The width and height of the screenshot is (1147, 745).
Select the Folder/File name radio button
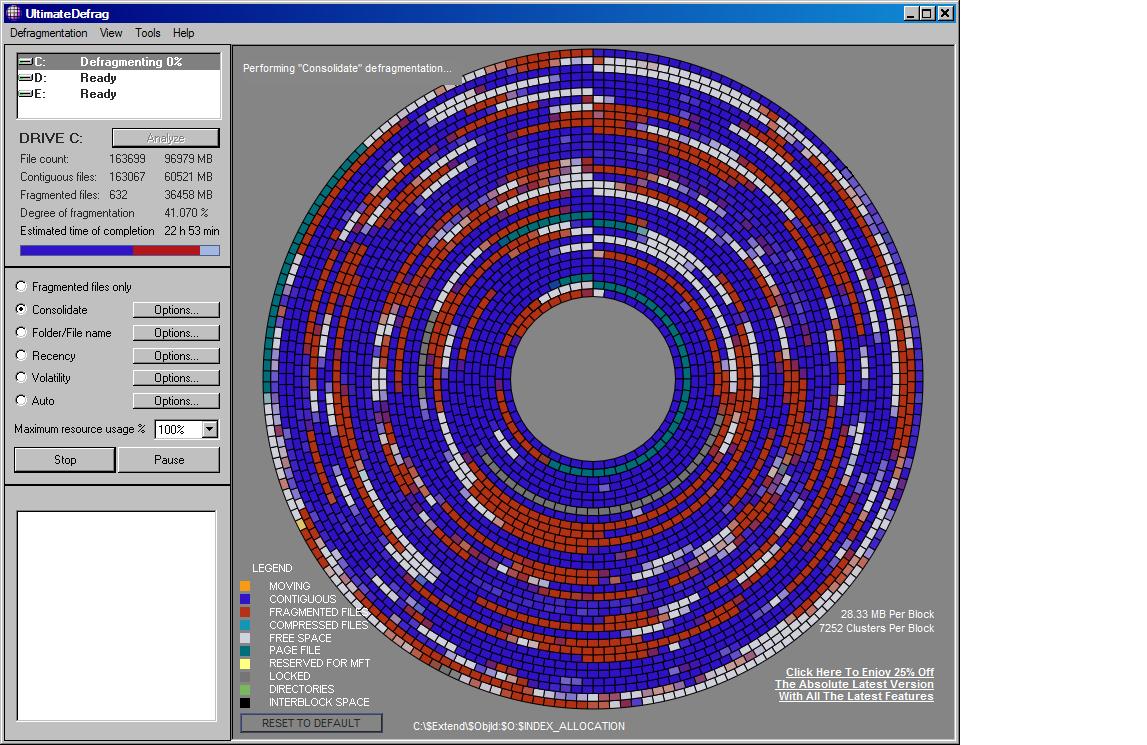21,332
